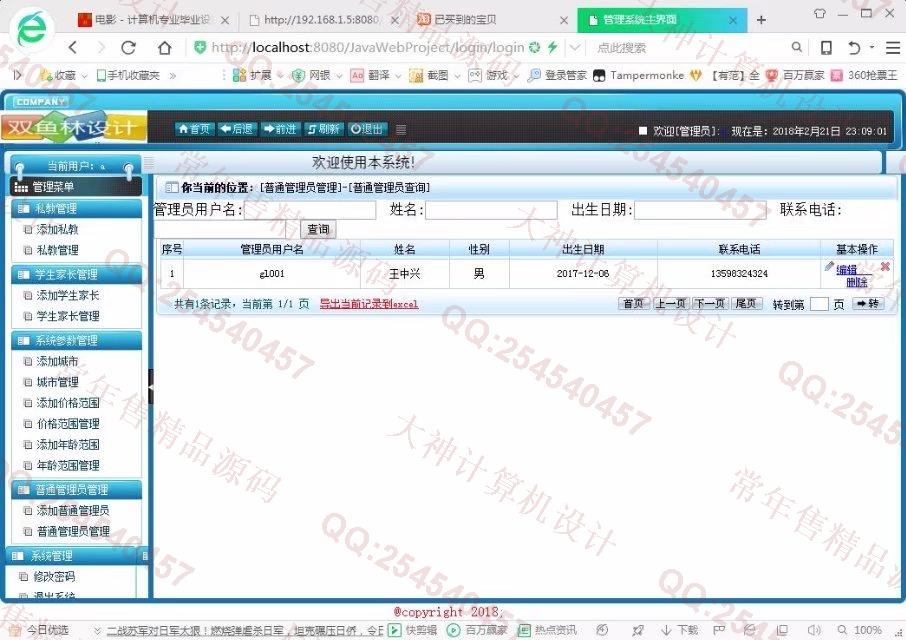This screenshot has width=906, height=640.
Task: Click the browser undo/restore arrow icon
Action: (855, 47)
